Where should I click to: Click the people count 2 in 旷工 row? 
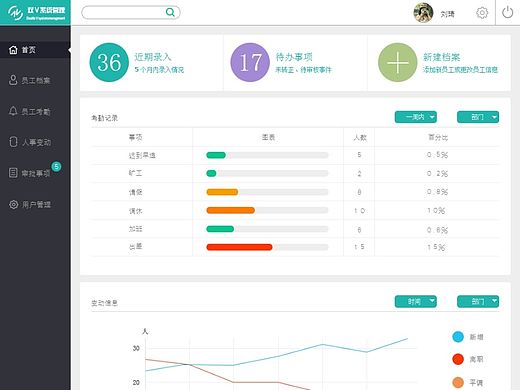[x=359, y=174]
